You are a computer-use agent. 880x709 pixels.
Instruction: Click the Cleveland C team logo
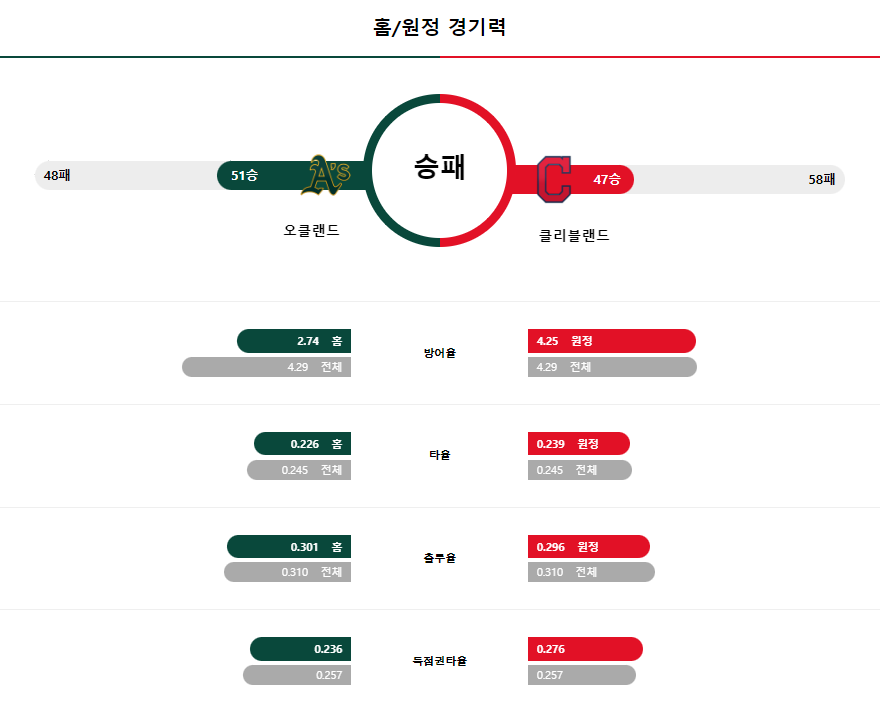[554, 180]
